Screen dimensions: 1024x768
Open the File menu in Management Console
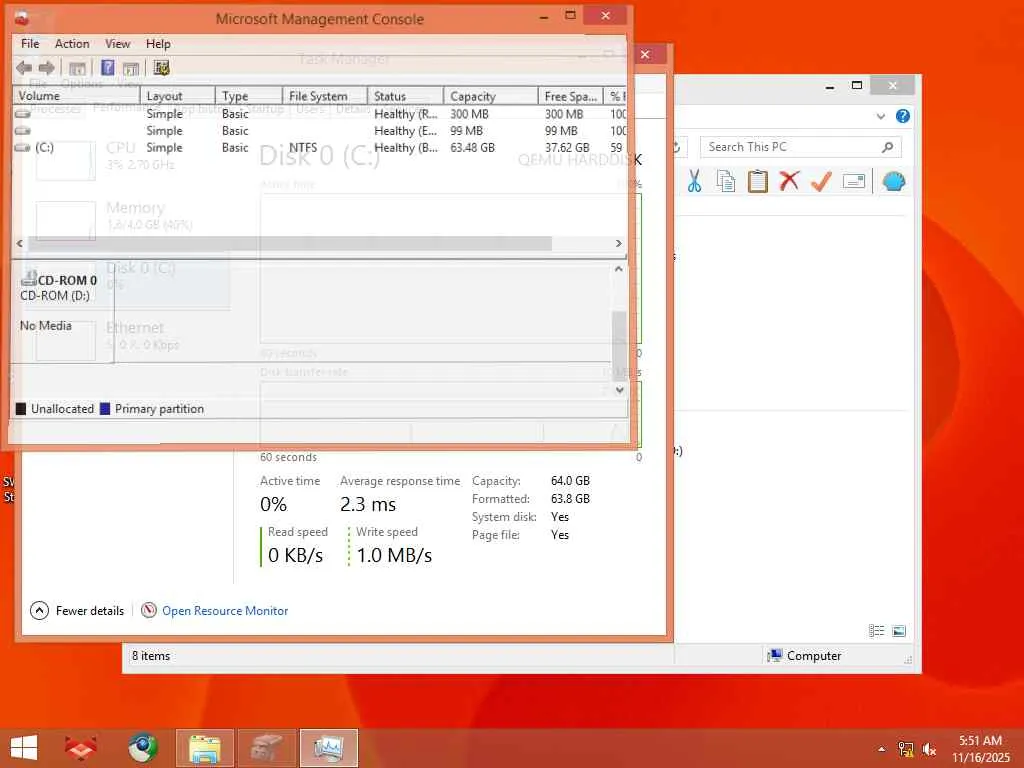[x=30, y=44]
